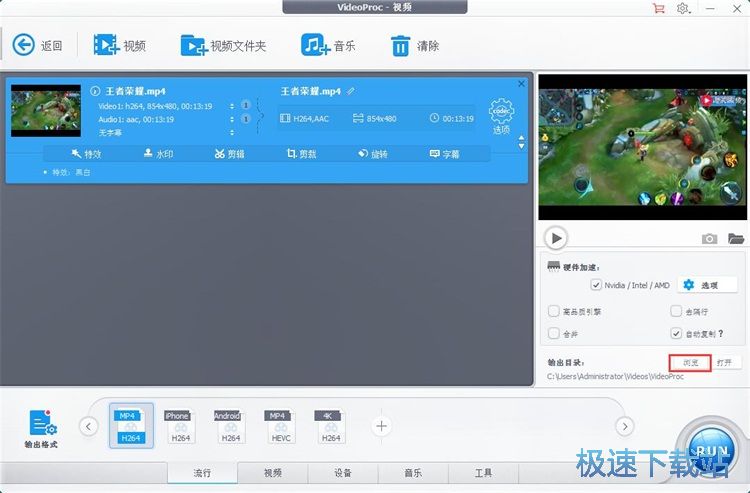Click the 自动复制 help question mark
750x493 pixels.
720,333
